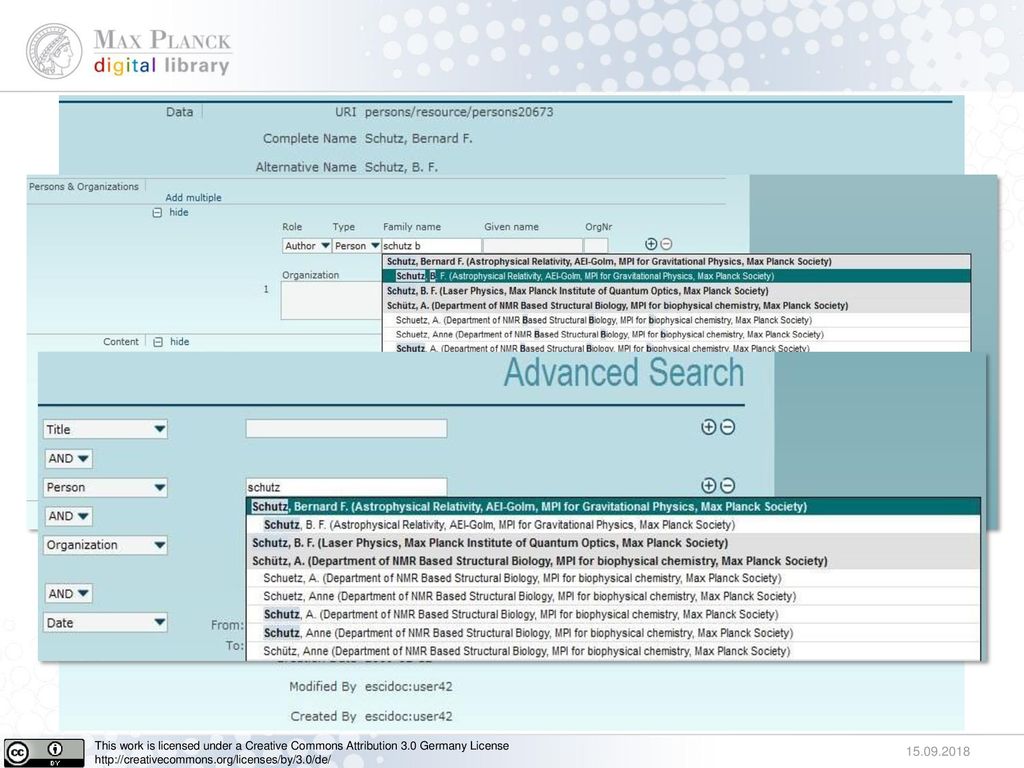This screenshot has height=768, width=1024.
Task: Select bold 'Schütz, A.' suggestion in Advanced Search
Action: pos(613,561)
